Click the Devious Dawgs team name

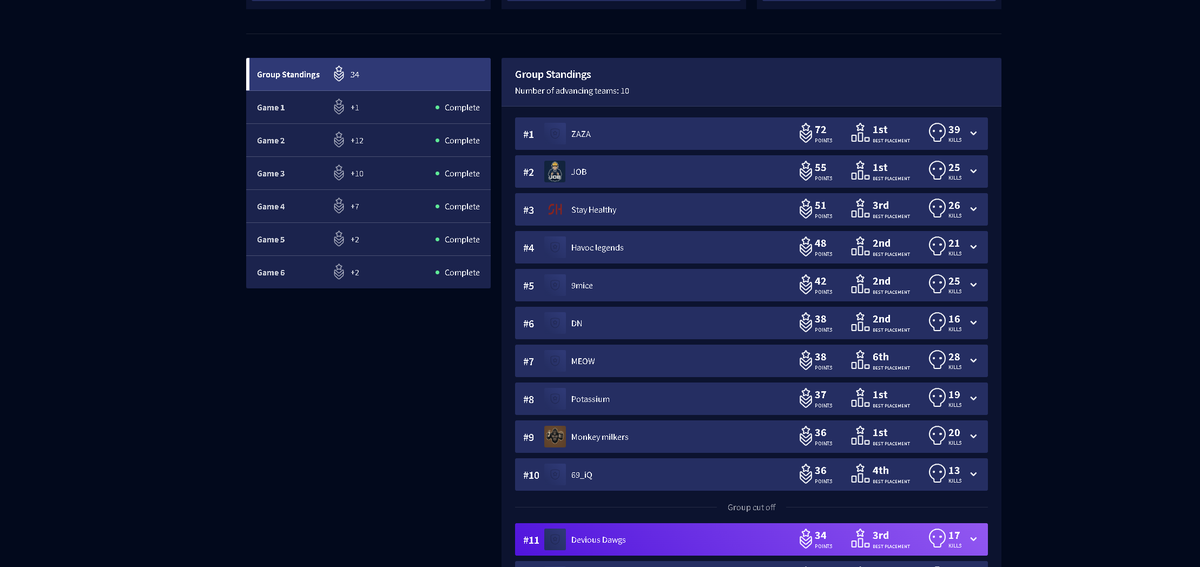coord(598,540)
